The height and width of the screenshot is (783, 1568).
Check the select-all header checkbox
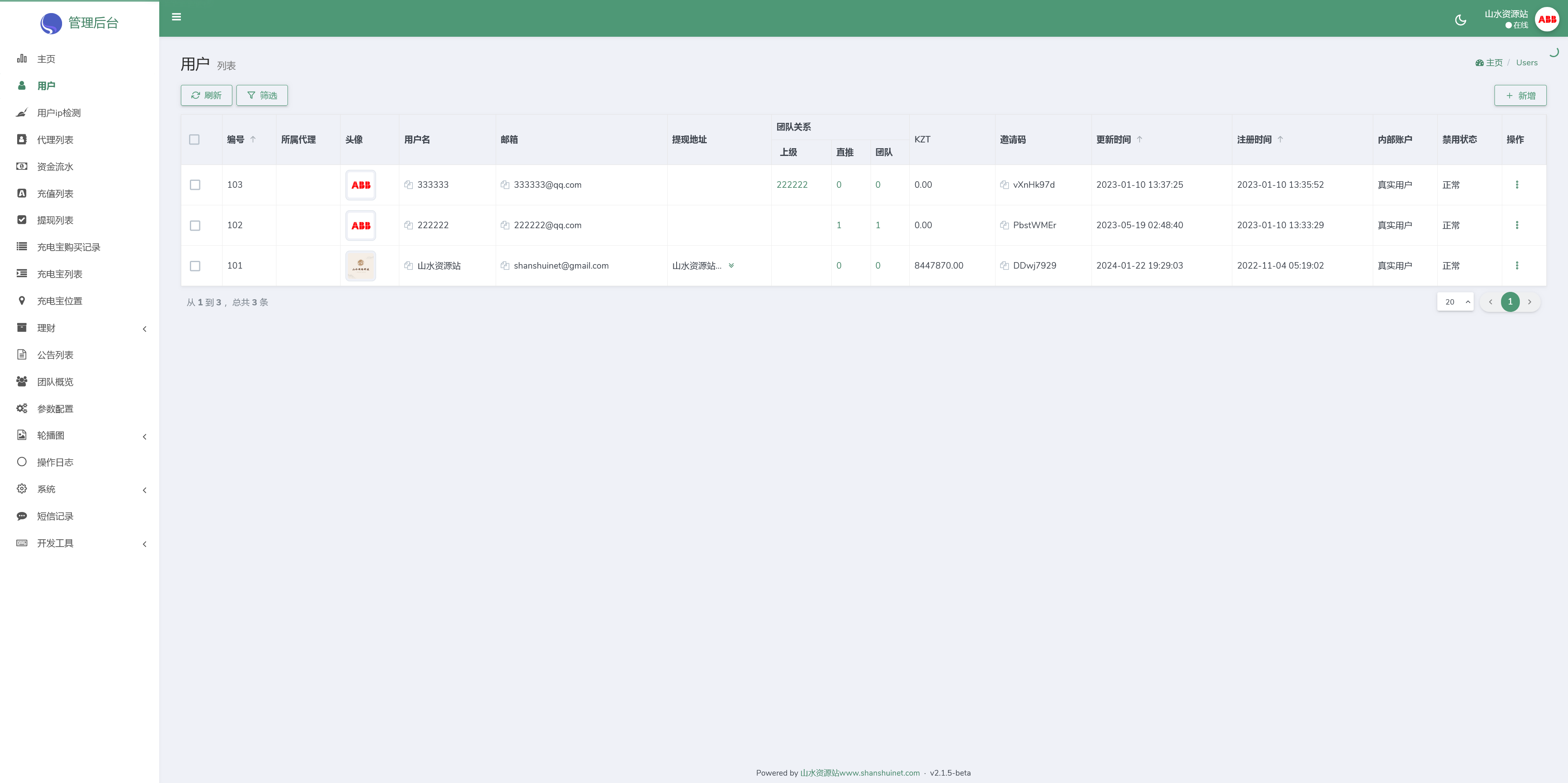[x=194, y=140]
